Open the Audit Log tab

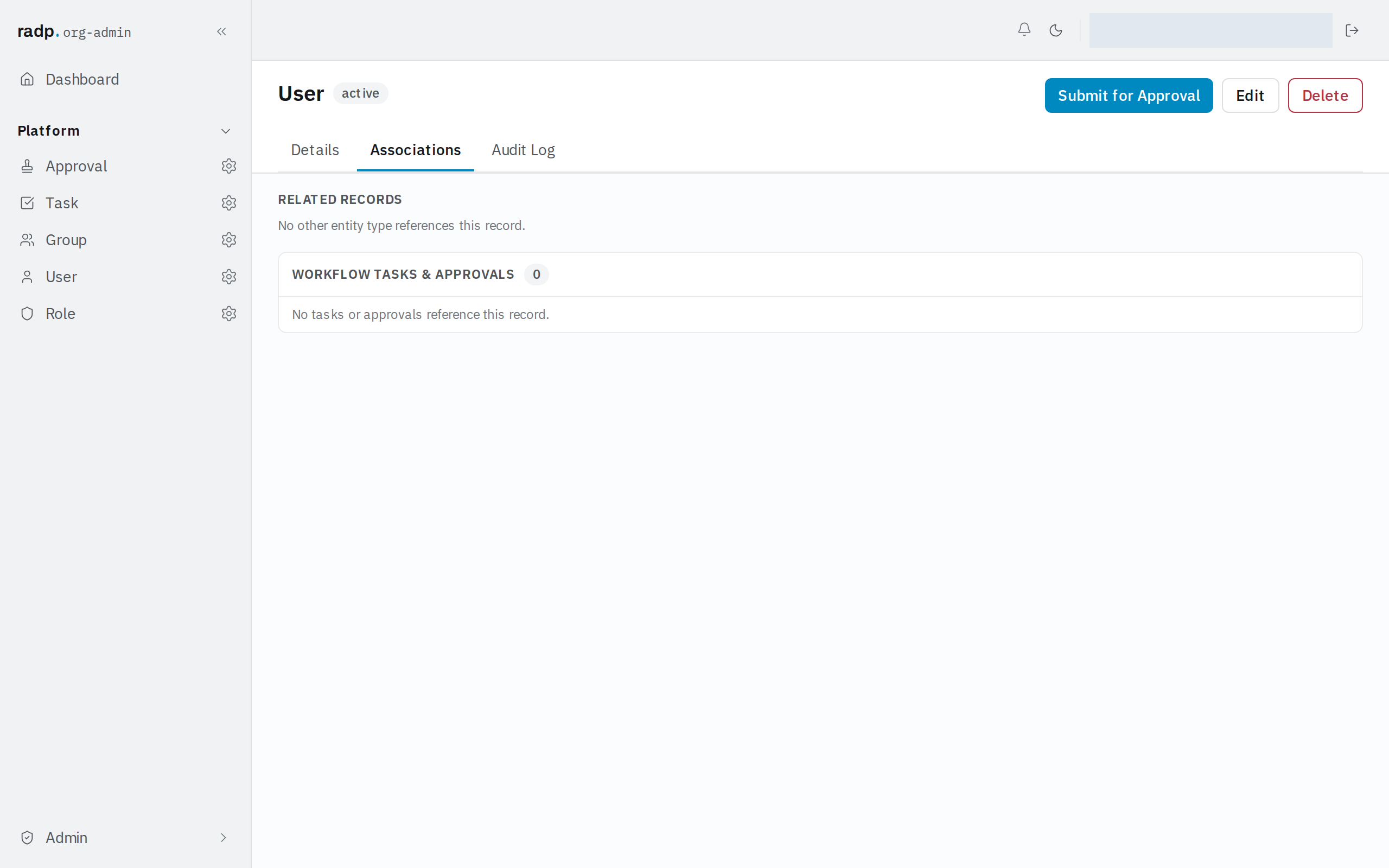coord(523,150)
